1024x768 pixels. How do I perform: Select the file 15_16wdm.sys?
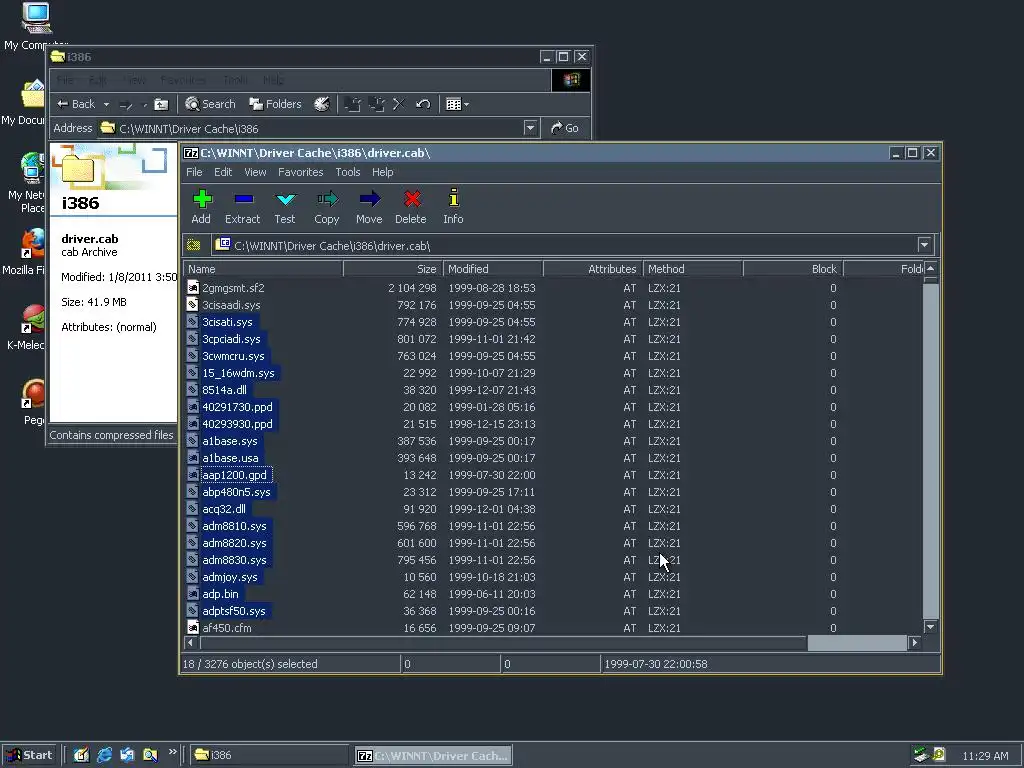238,373
